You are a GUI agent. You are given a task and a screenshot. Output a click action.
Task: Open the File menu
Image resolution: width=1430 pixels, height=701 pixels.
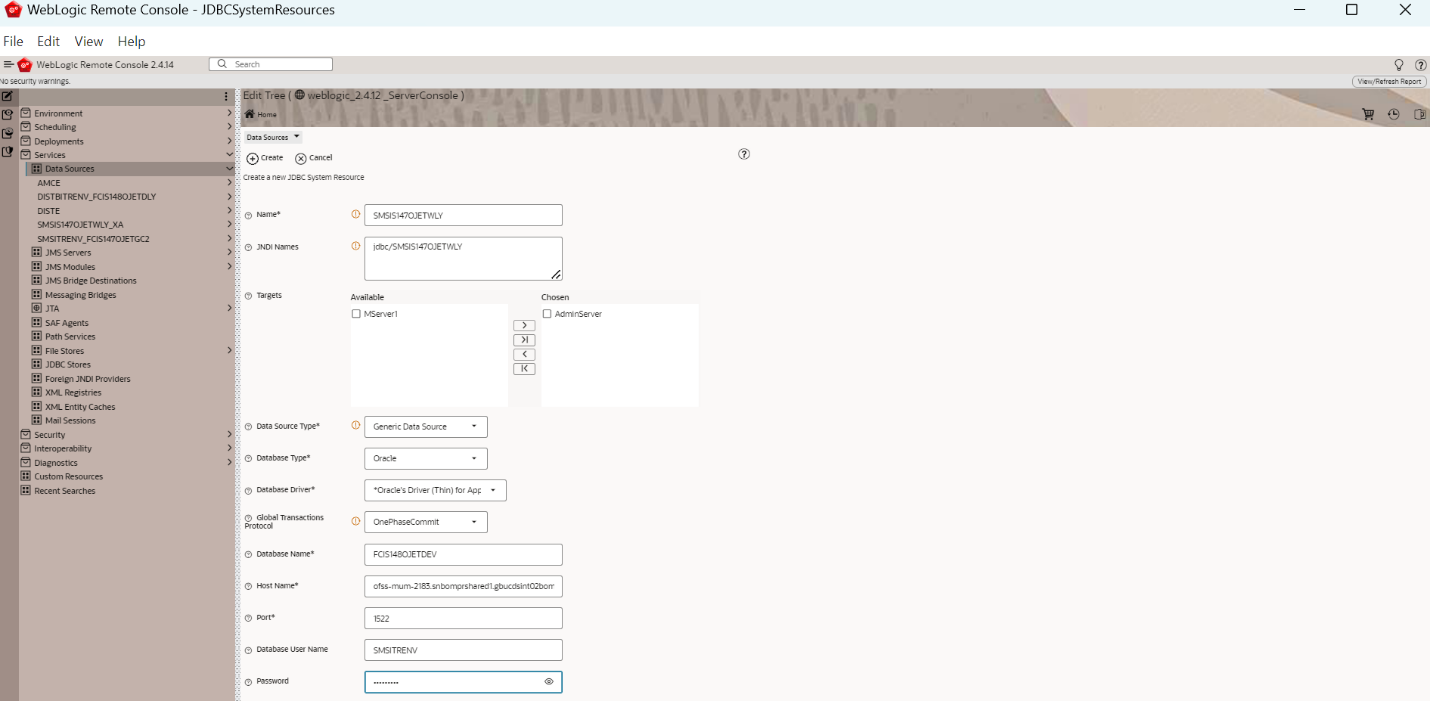click(13, 41)
